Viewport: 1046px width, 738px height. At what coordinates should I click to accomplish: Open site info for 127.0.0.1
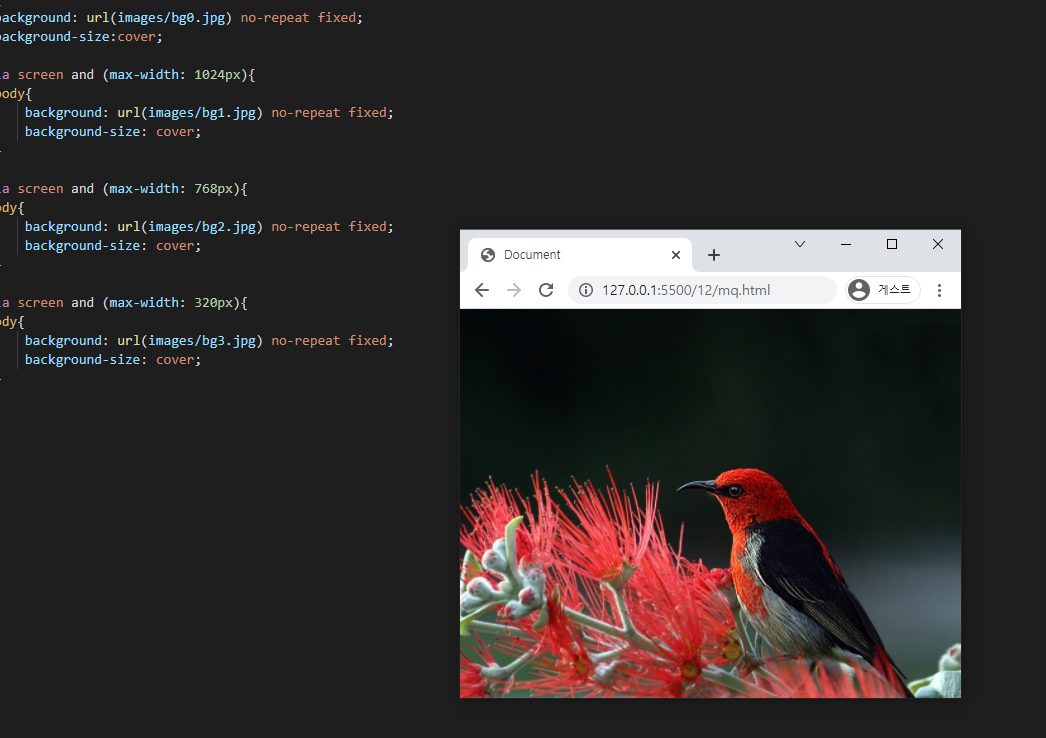pos(586,289)
